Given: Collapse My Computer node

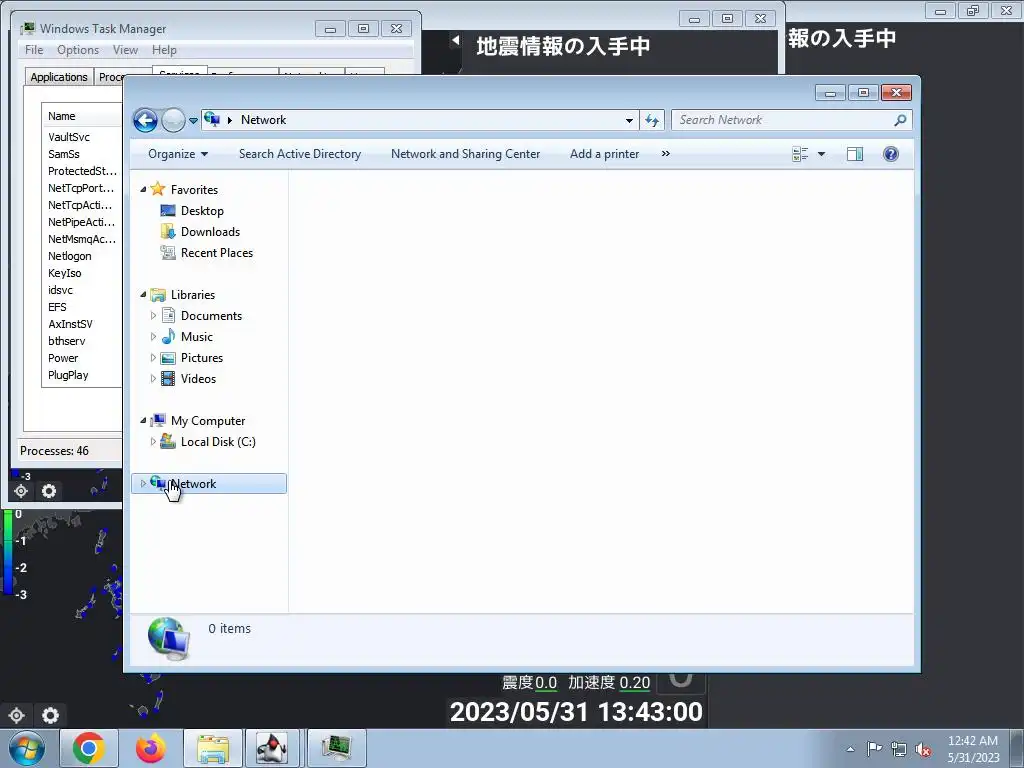Looking at the screenshot, I should tap(144, 421).
